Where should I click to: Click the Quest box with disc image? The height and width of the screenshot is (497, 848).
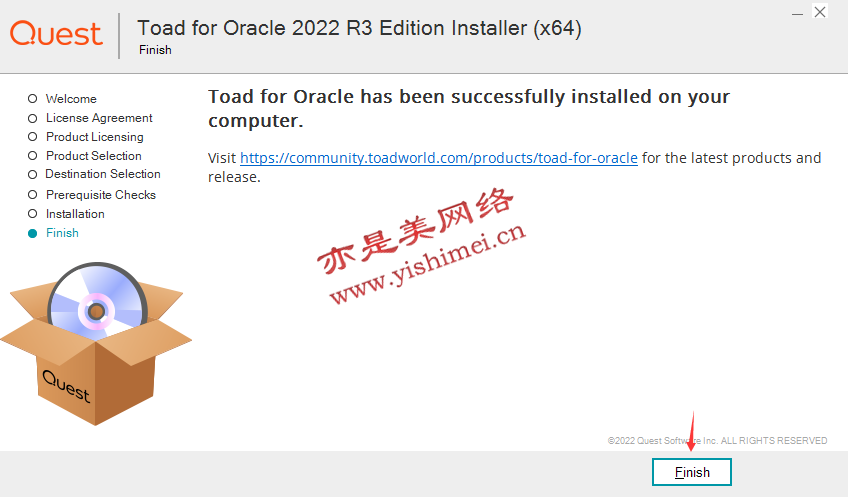pyautogui.click(x=95, y=344)
